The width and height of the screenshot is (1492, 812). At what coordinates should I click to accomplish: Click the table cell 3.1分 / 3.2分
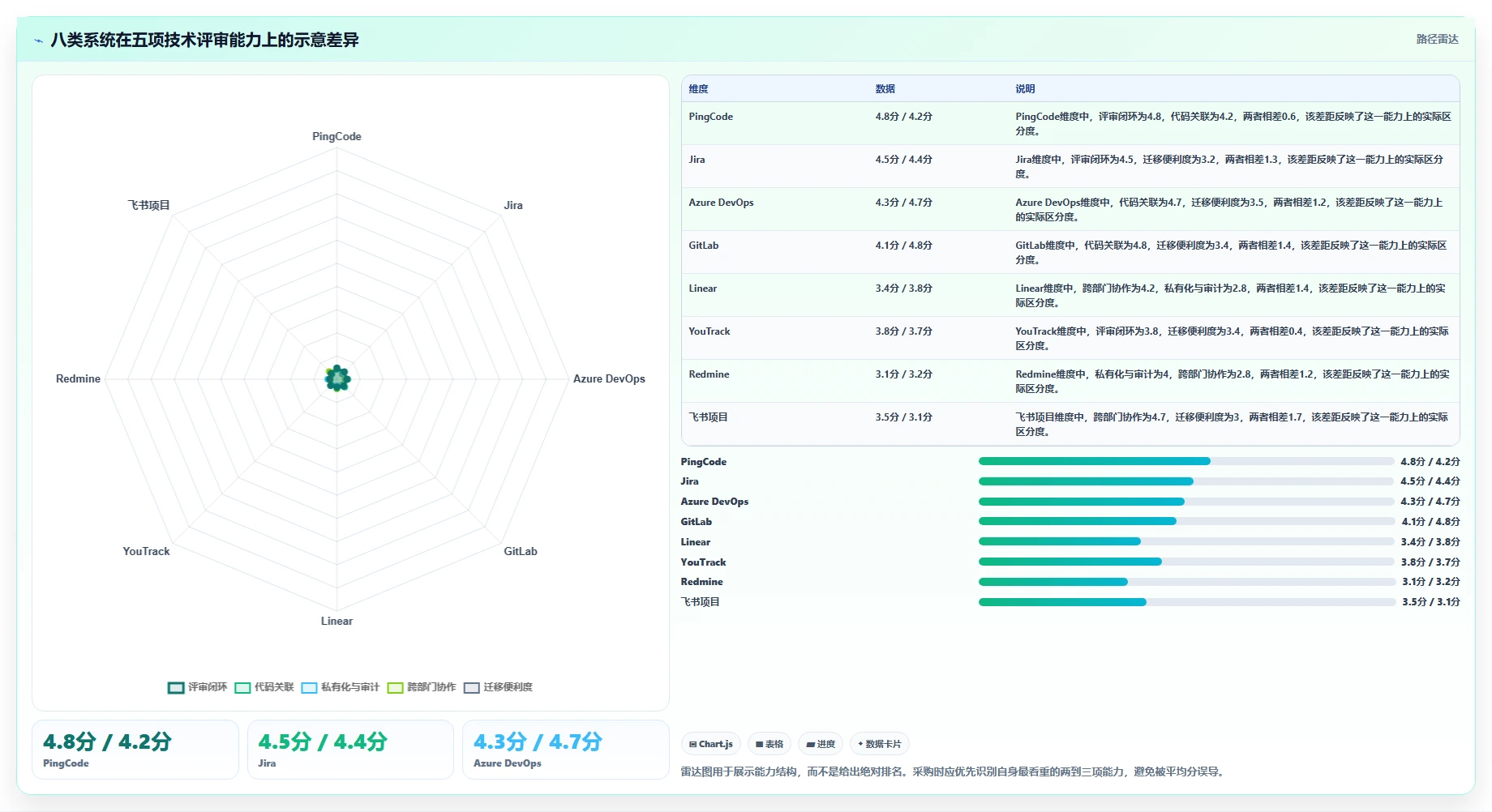[x=903, y=374]
